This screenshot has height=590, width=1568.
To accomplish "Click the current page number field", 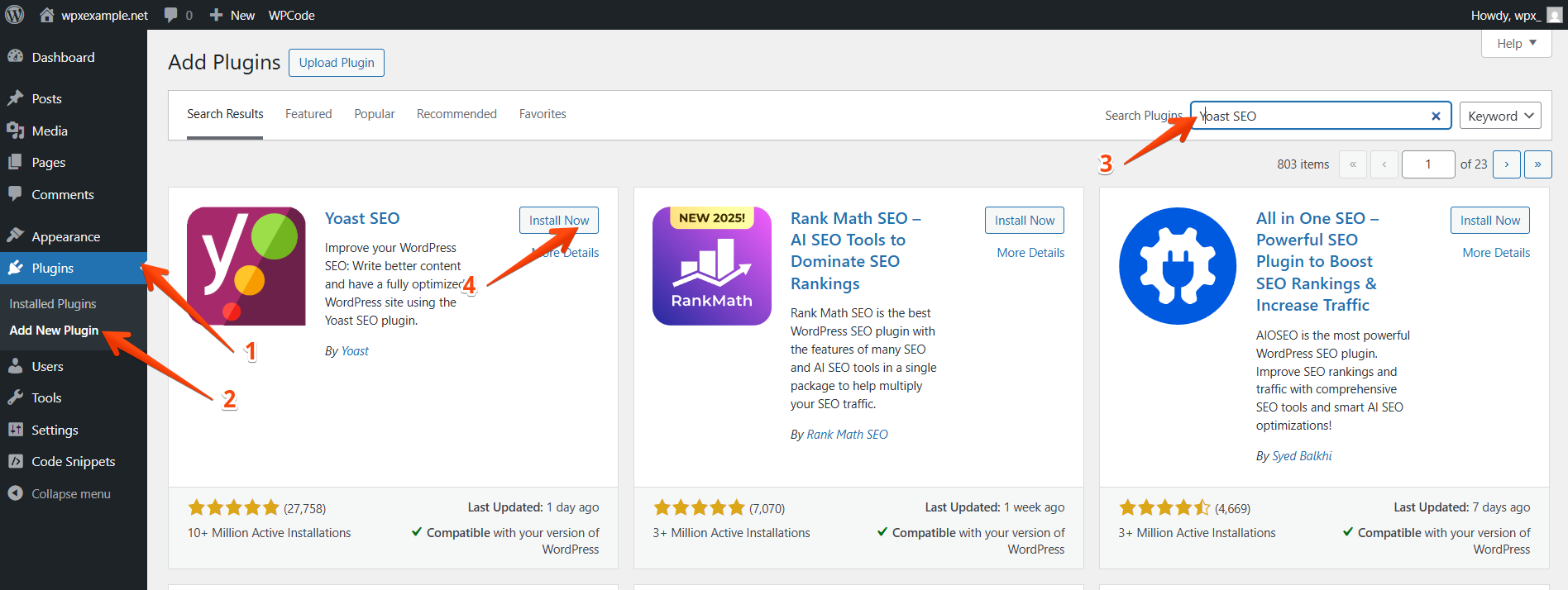I will (x=1427, y=164).
